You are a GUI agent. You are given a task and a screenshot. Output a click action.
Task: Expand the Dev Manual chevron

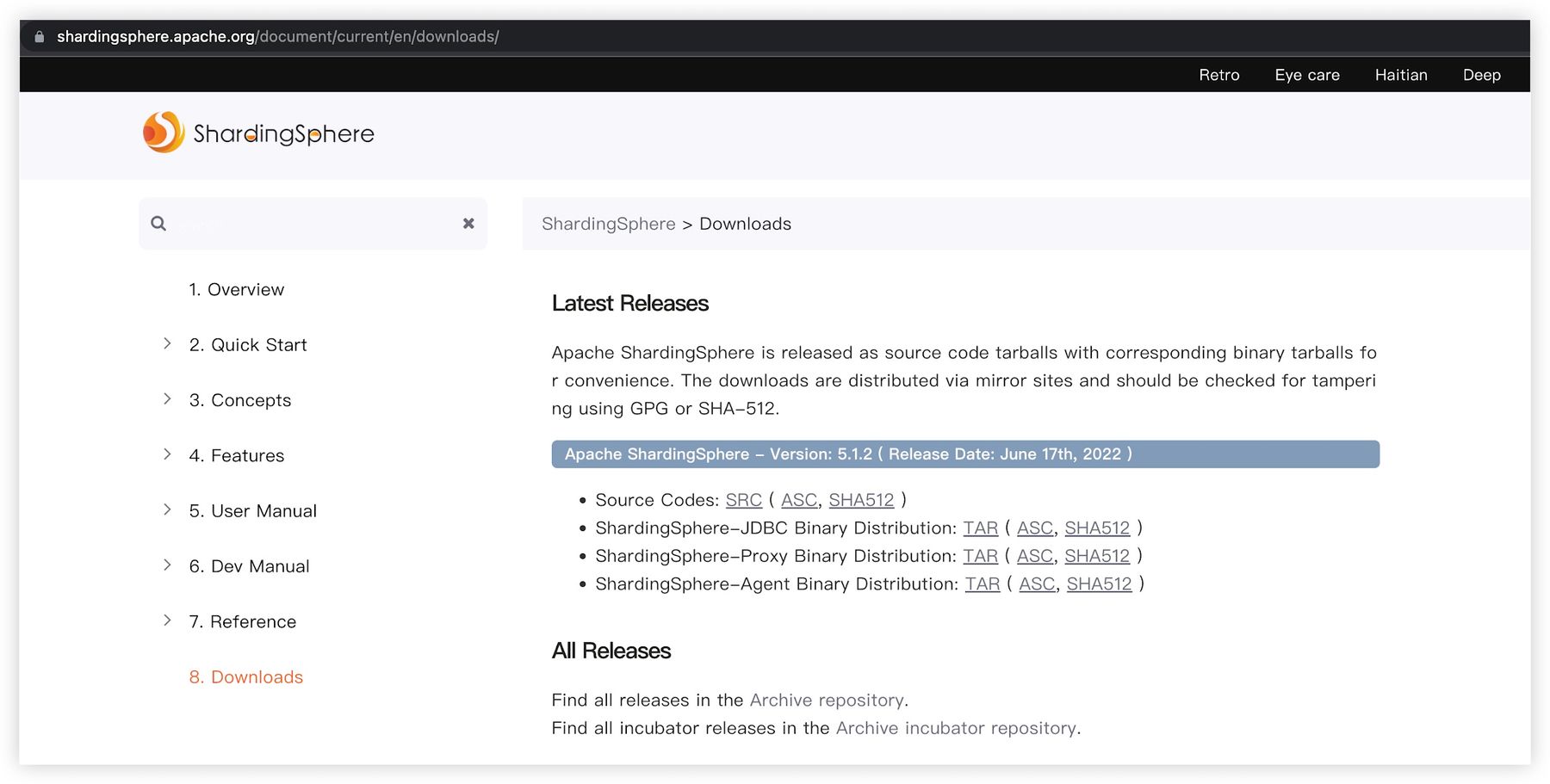(x=167, y=565)
